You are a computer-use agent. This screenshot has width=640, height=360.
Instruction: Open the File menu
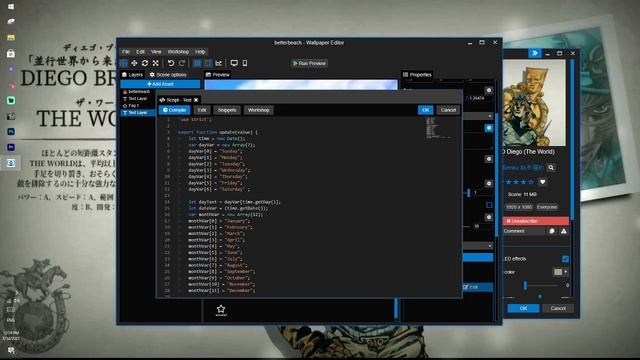(x=126, y=52)
